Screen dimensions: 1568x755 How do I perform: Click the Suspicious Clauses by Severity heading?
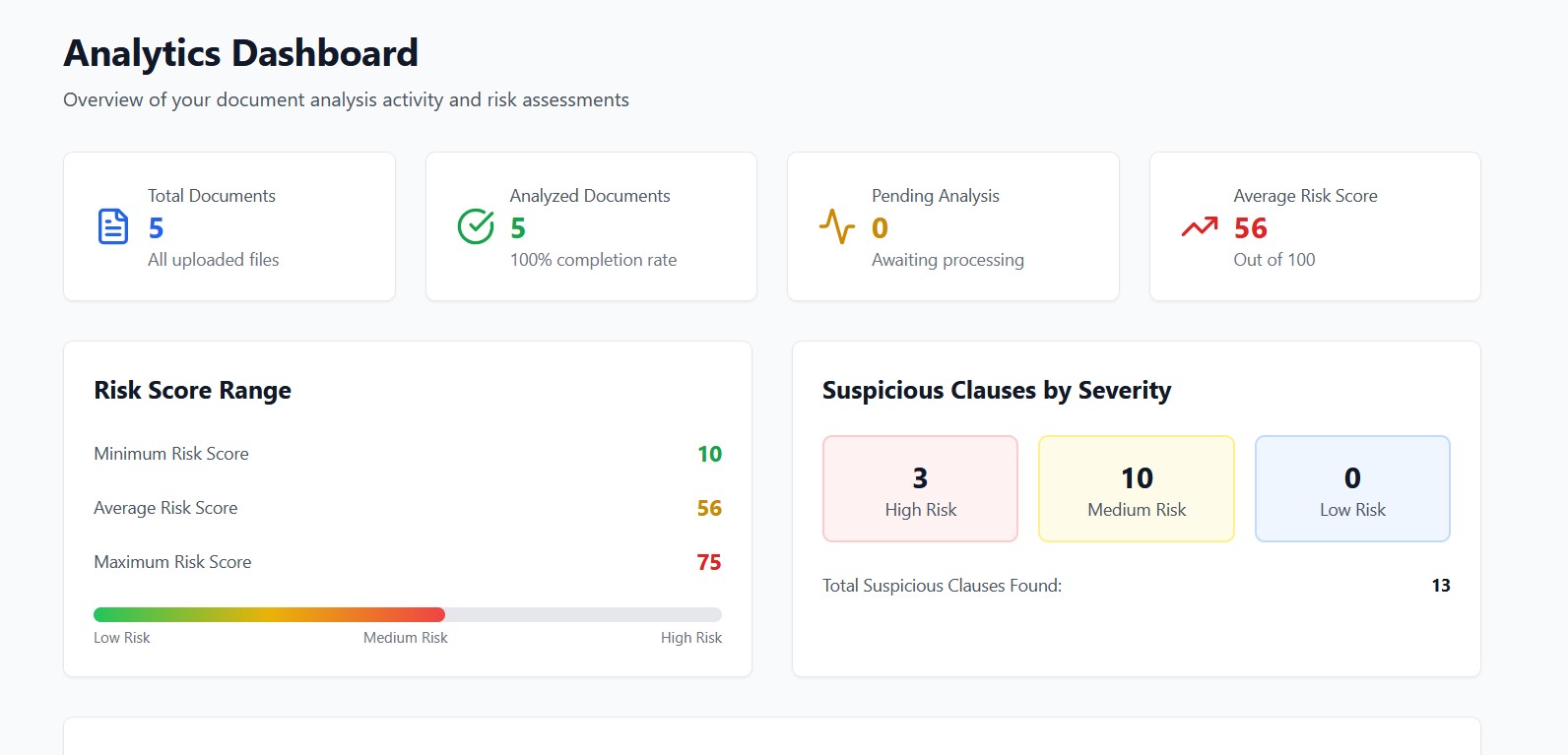(997, 391)
